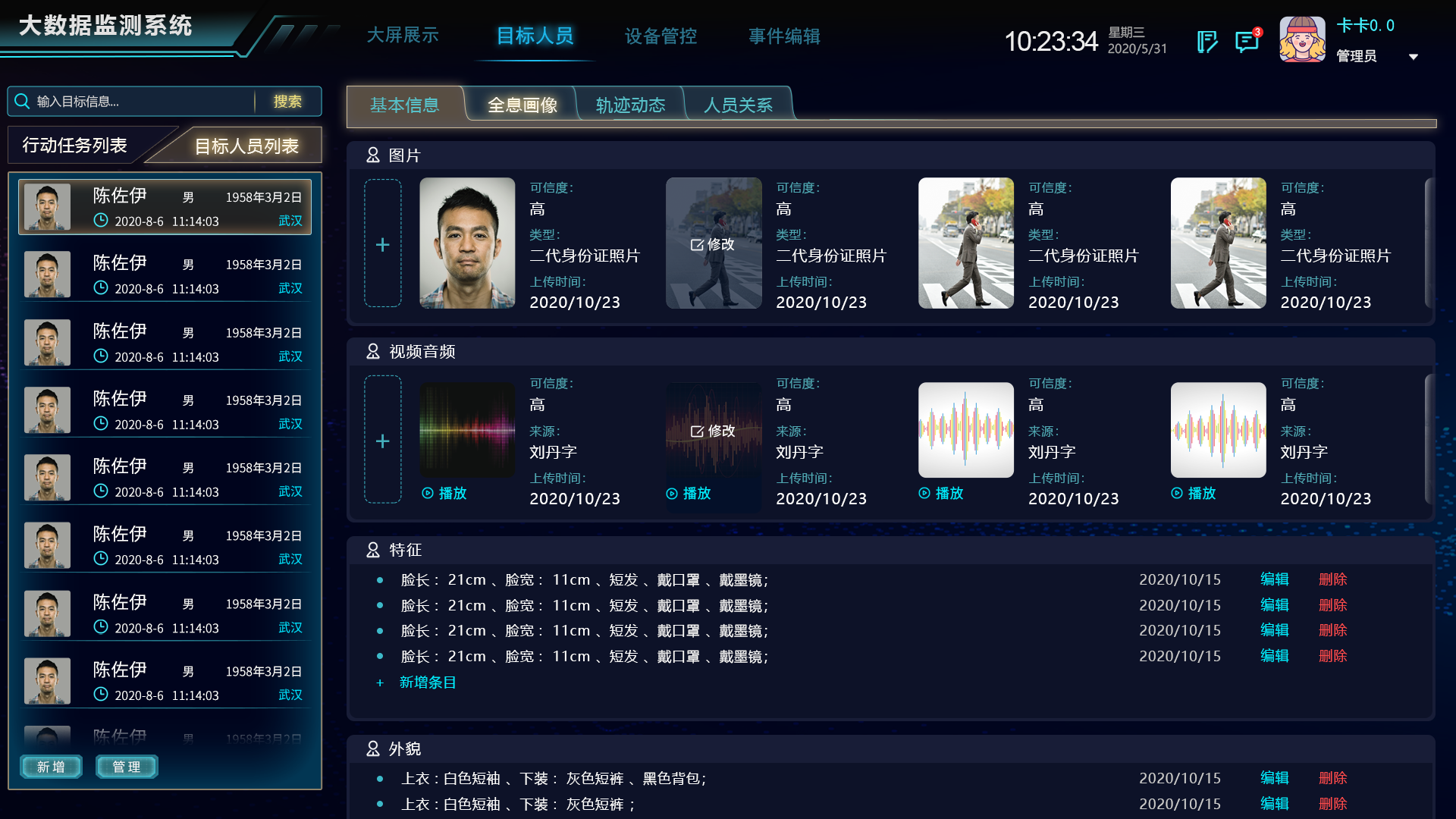Click the 搜索 button

pyautogui.click(x=287, y=101)
